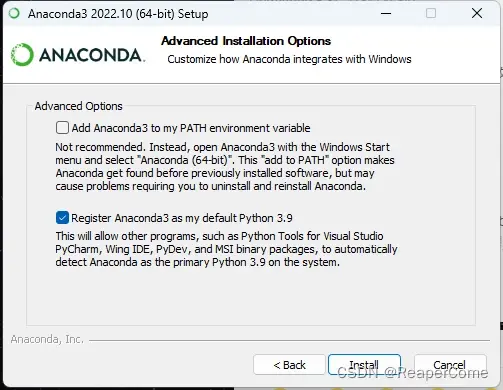Minimize the Anaconda3 Setup window

386,14
